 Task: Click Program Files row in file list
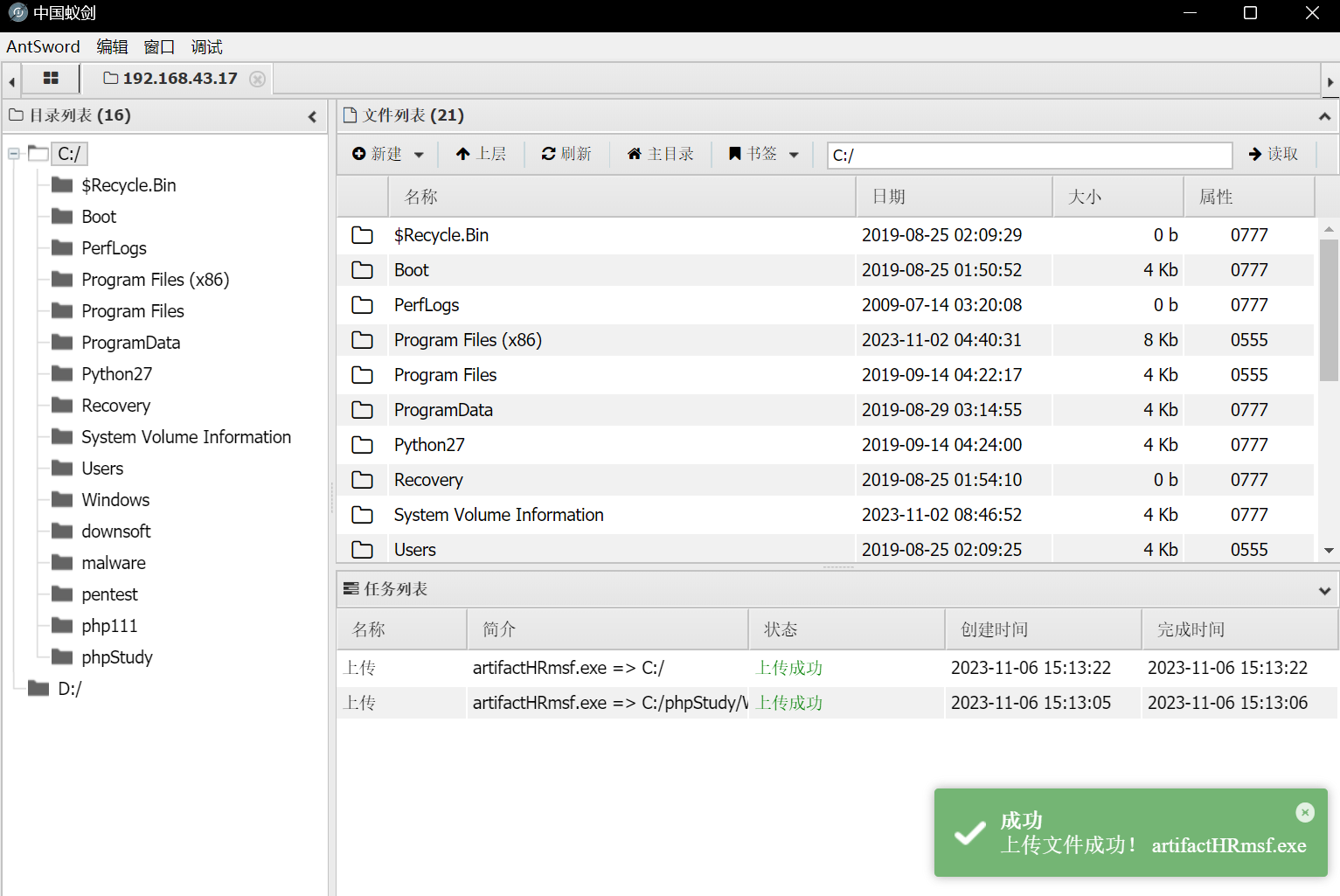click(x=825, y=375)
